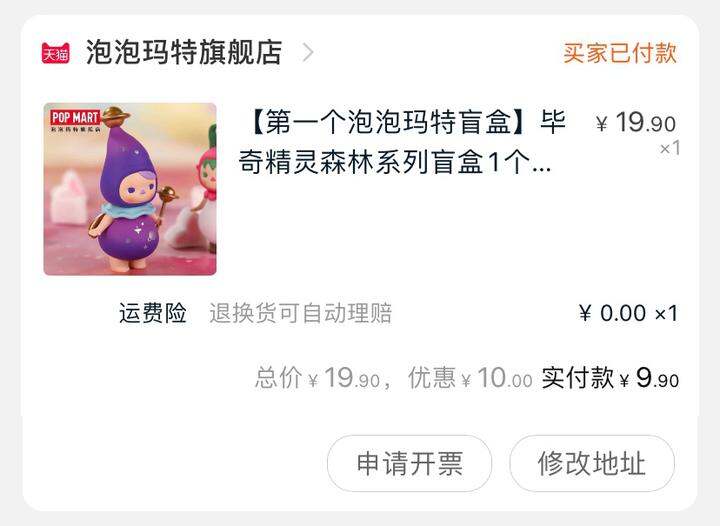Click the 申请开票 button to request invoice
This screenshot has height=526, width=720.
[409, 464]
